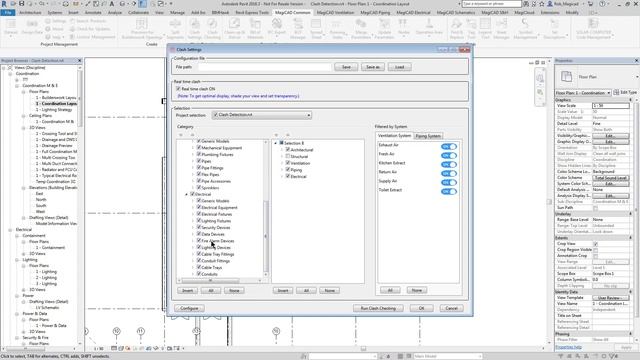Check the Structural selection checkbox
This screenshot has width=640, height=360.
pos(288,156)
